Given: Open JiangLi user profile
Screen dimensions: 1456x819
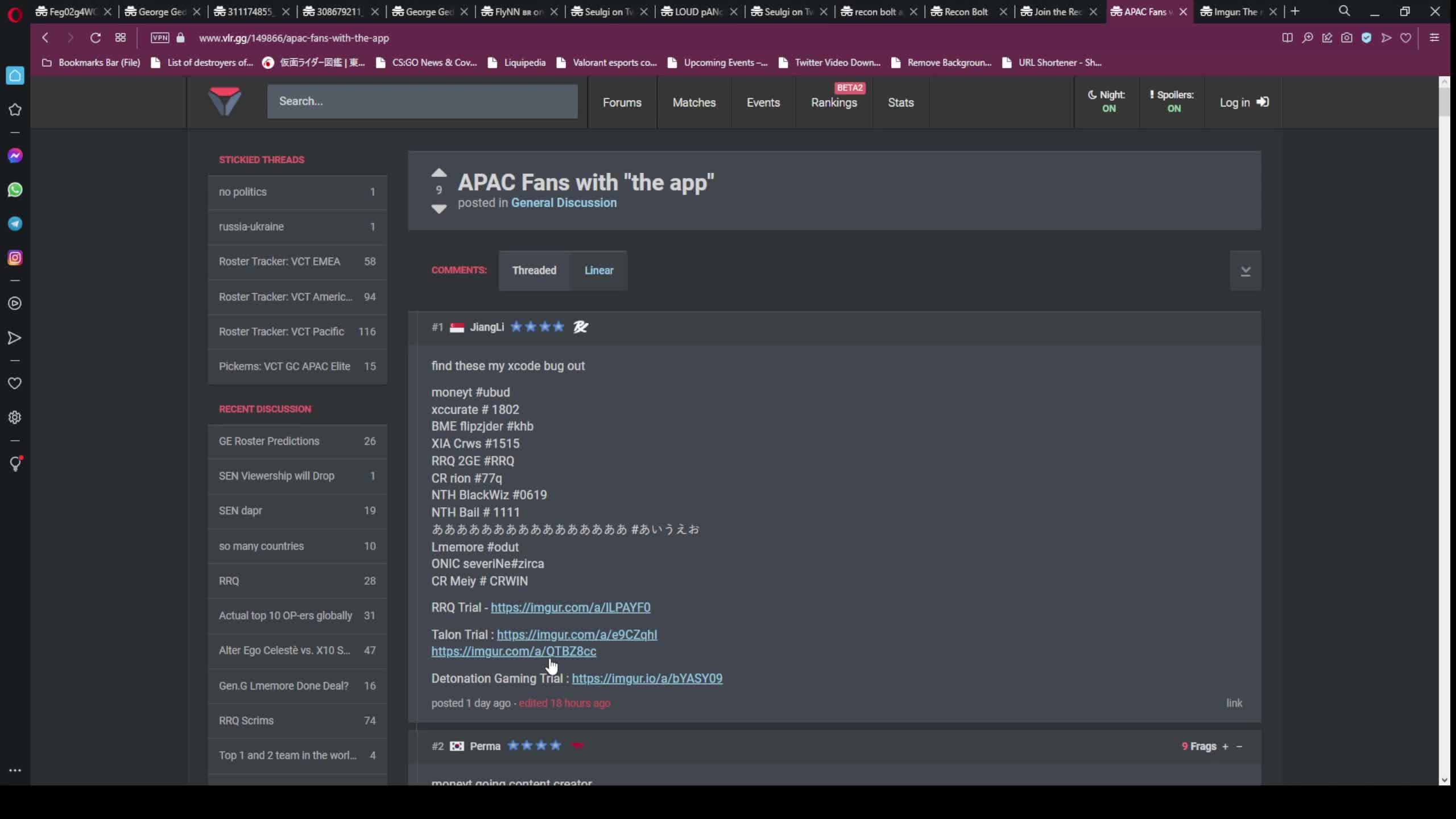Looking at the screenshot, I should coord(487,327).
